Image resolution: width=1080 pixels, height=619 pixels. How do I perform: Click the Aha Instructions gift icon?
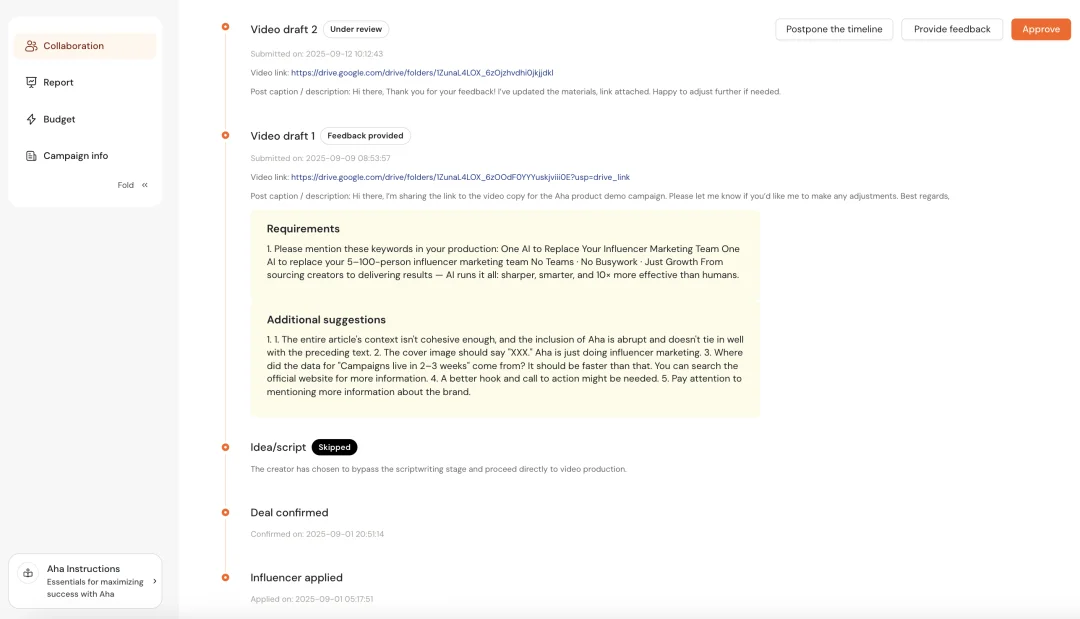pyautogui.click(x=28, y=574)
